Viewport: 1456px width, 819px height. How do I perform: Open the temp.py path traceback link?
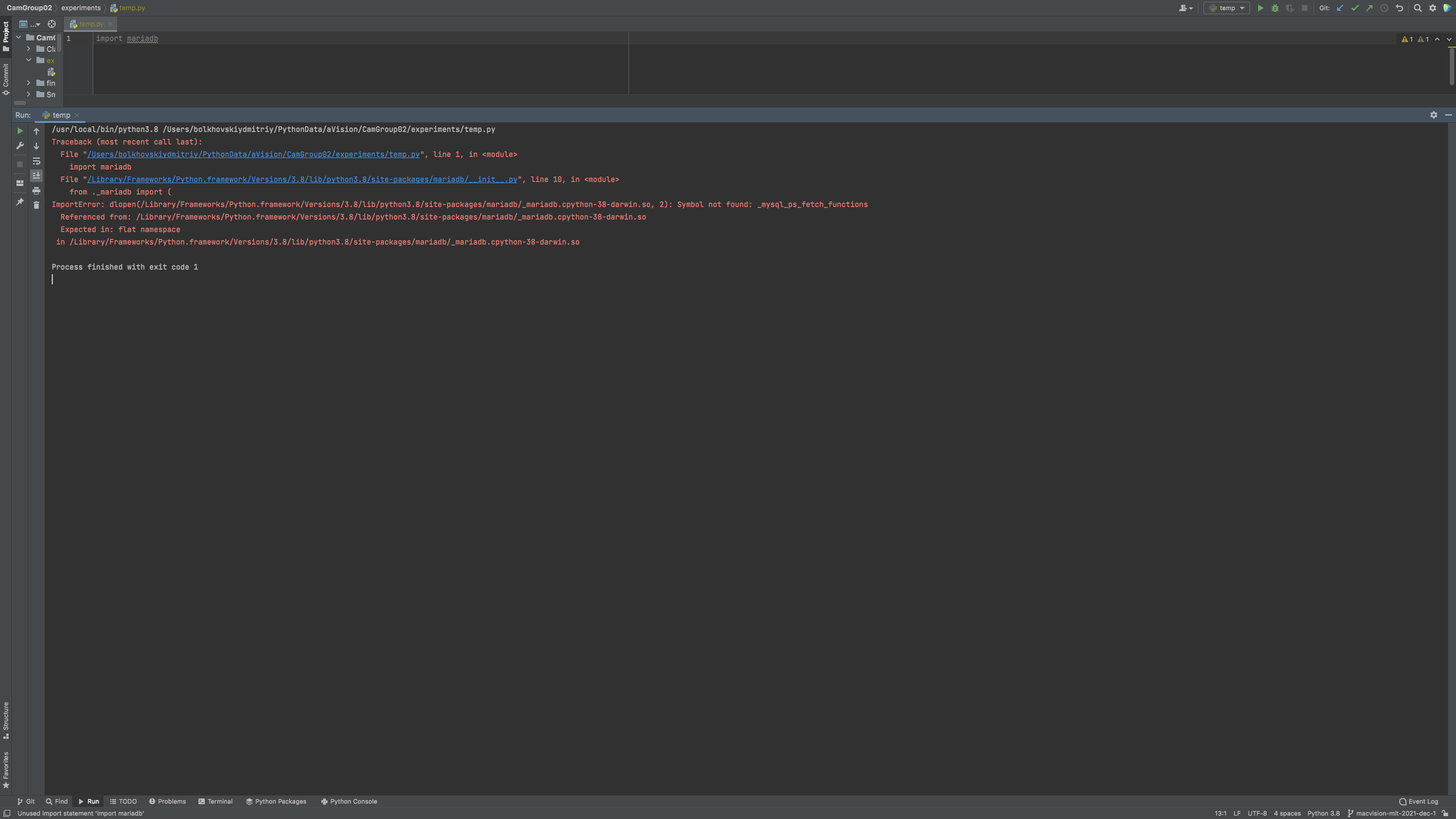[x=253, y=155]
